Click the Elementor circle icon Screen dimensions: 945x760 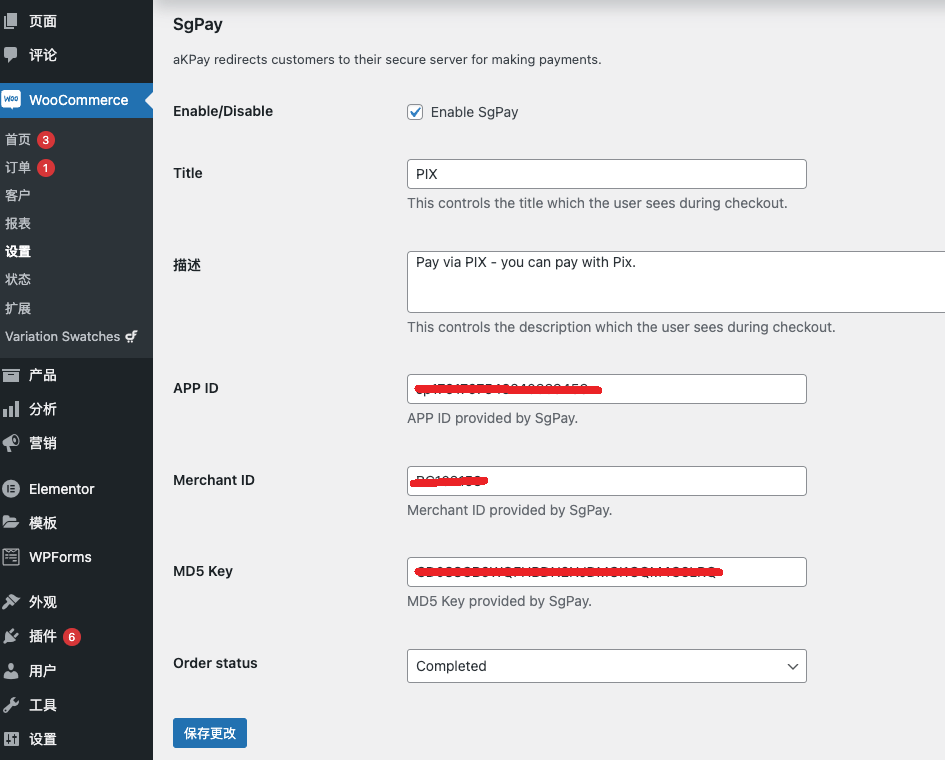point(11,489)
